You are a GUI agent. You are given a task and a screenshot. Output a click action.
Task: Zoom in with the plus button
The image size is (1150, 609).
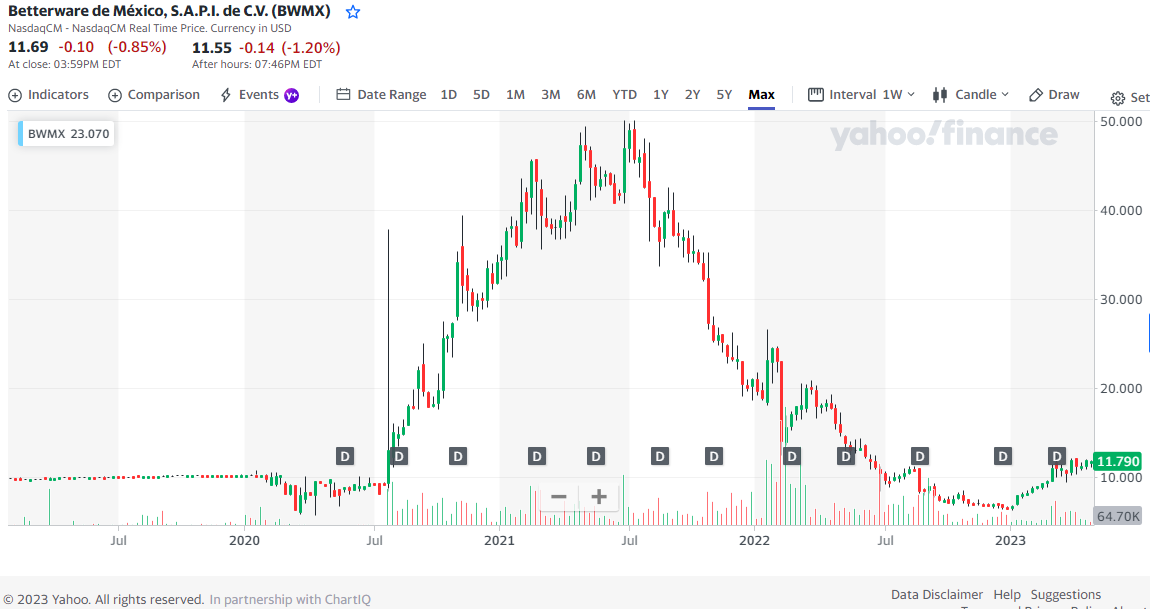599,497
